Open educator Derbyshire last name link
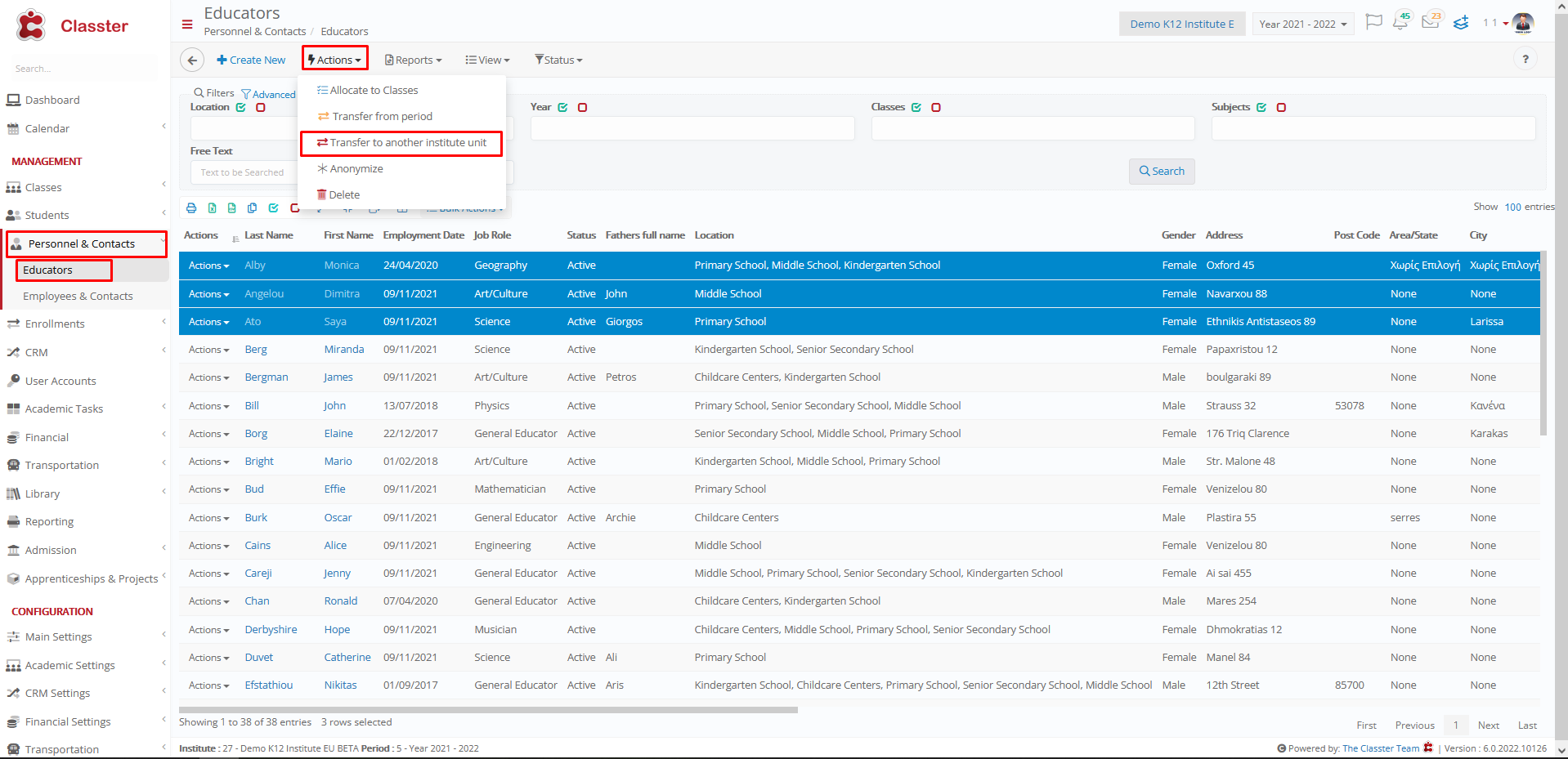Viewport: 1568px width, 759px height. pyautogui.click(x=271, y=629)
